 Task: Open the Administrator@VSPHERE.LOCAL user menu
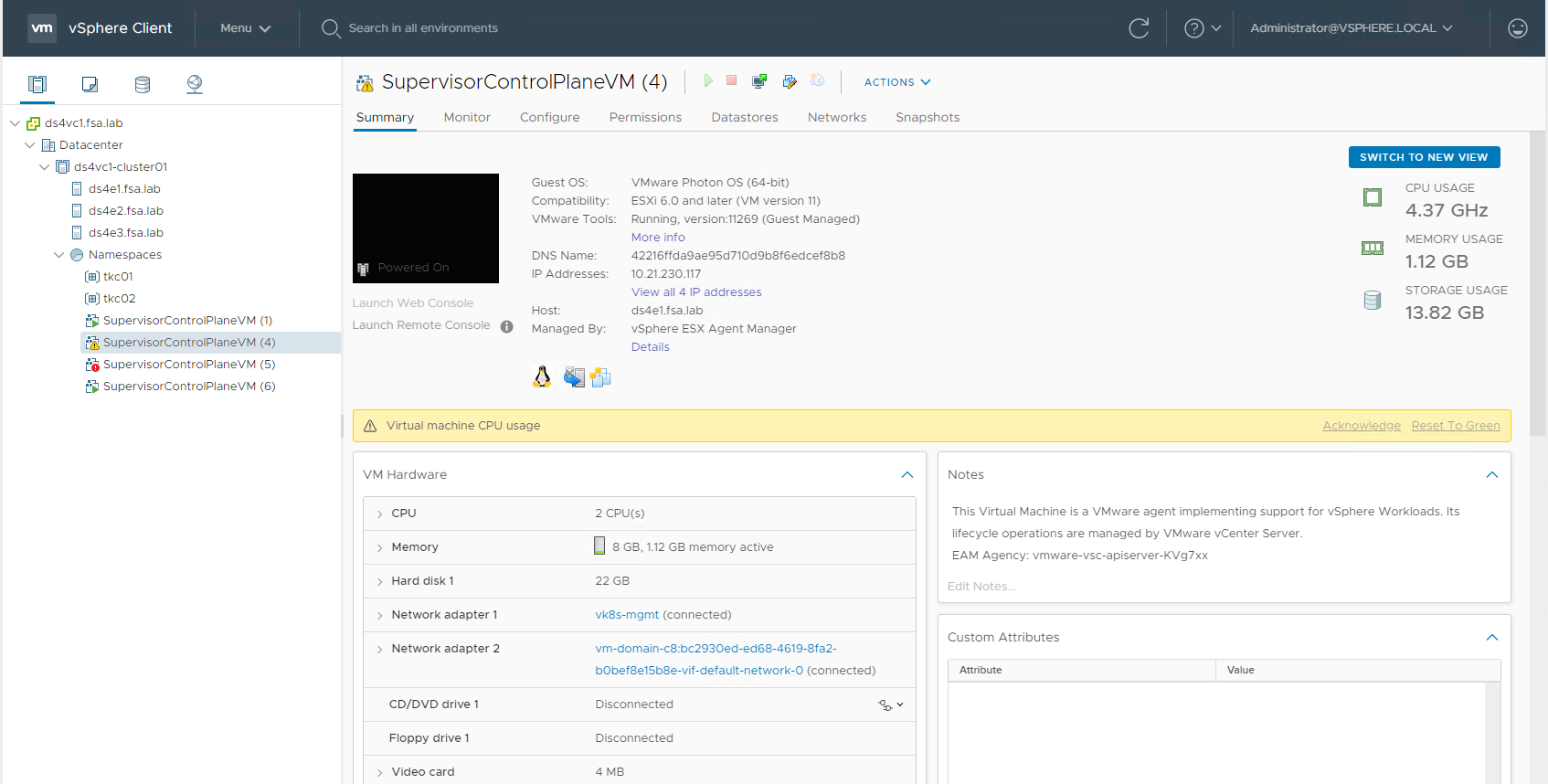[x=1352, y=28]
